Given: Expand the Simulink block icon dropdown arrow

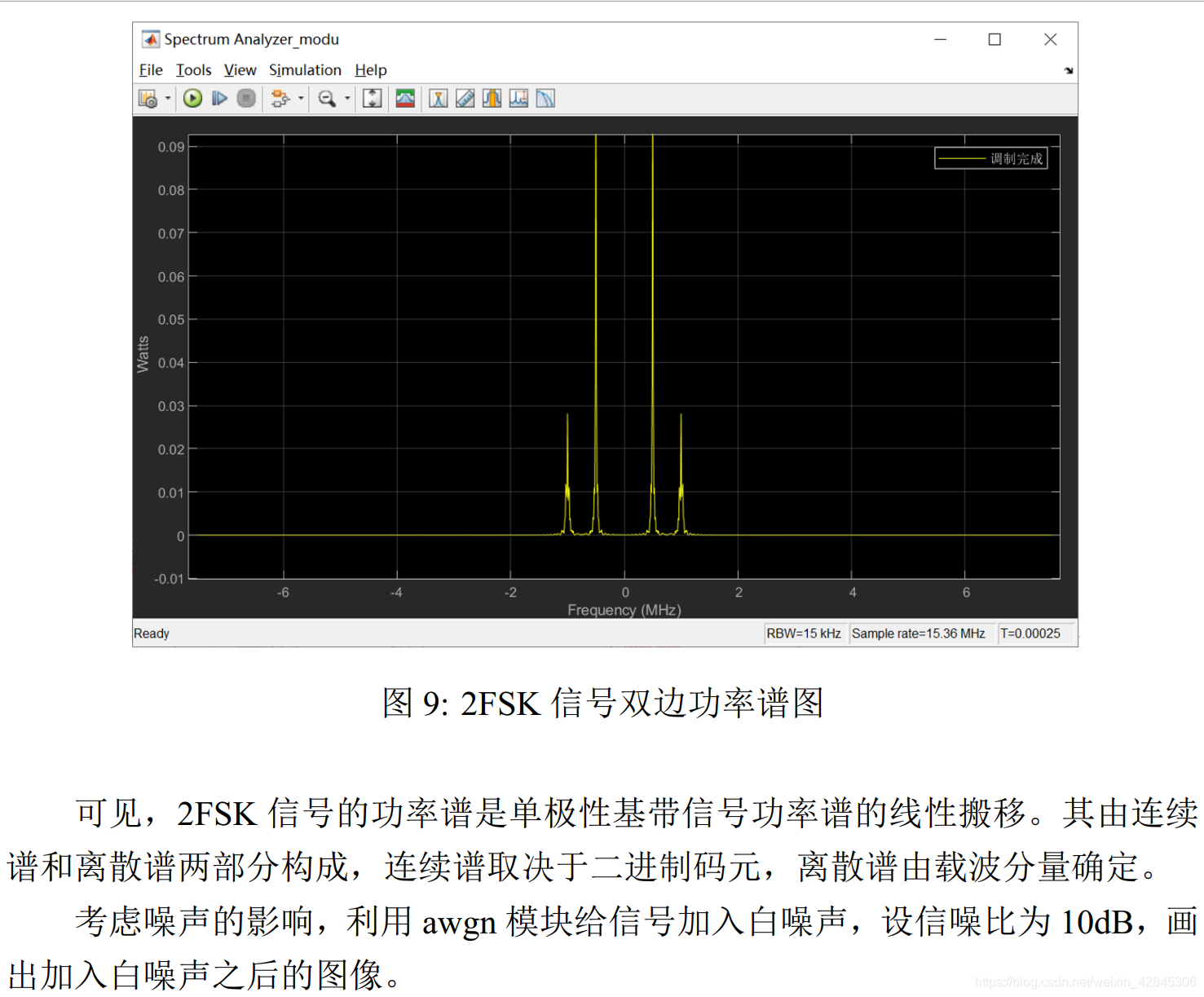Looking at the screenshot, I should [301, 99].
